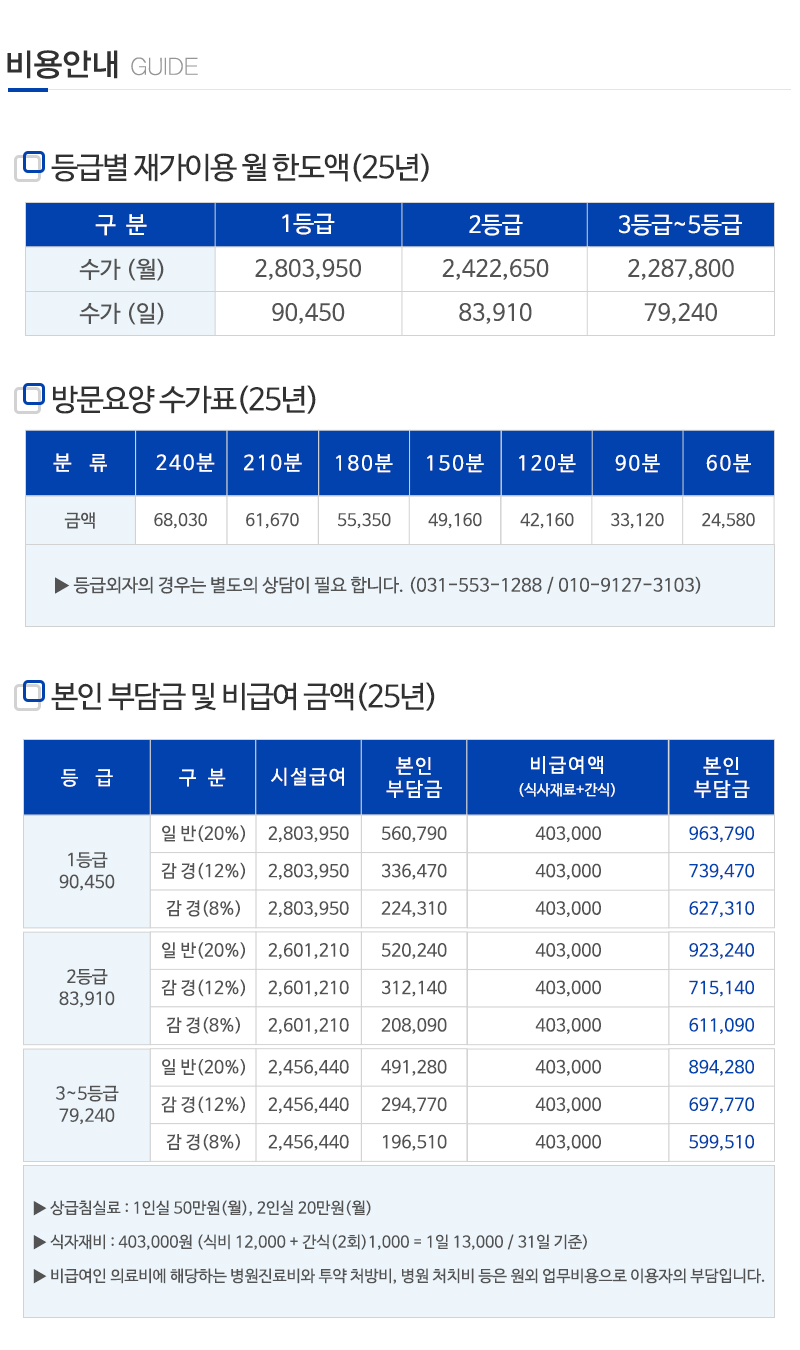
Task: Click the 60분 column header
Action: coord(728,463)
